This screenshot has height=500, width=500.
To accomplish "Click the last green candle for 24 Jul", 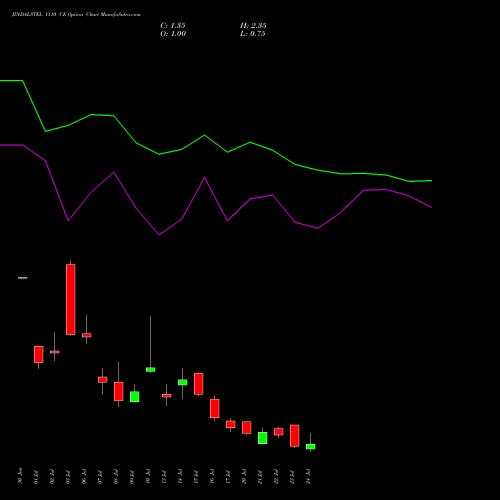I will click(x=311, y=447).
